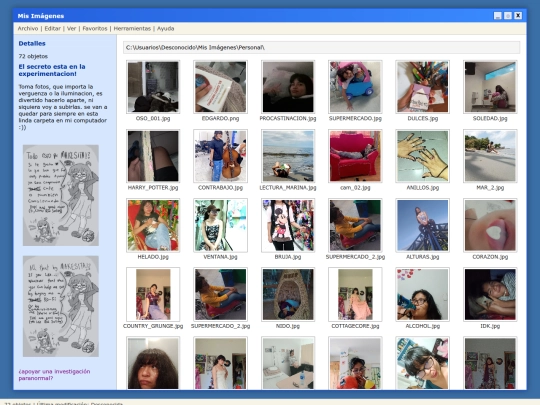540x405 pixels.
Task: Select the OSO_001.jpg thumbnail
Action: (153, 87)
